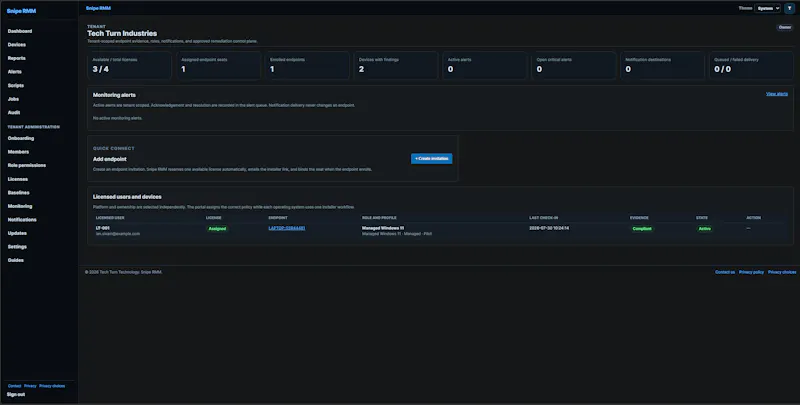Select Baselines in the sidebar
The width and height of the screenshot is (800, 405).
pos(18,193)
